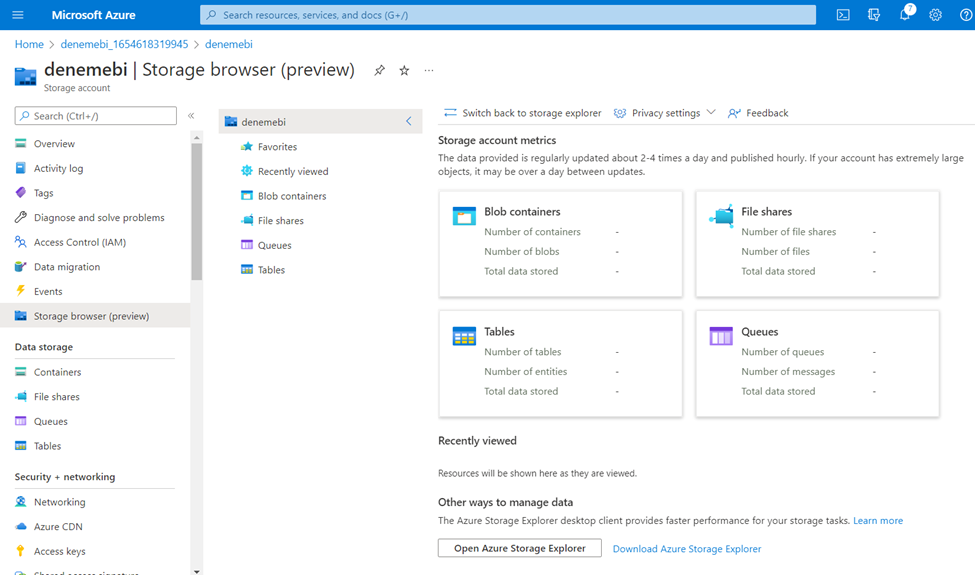Open Access Control (IAM) menu item
The image size is (975, 575).
click(79, 242)
